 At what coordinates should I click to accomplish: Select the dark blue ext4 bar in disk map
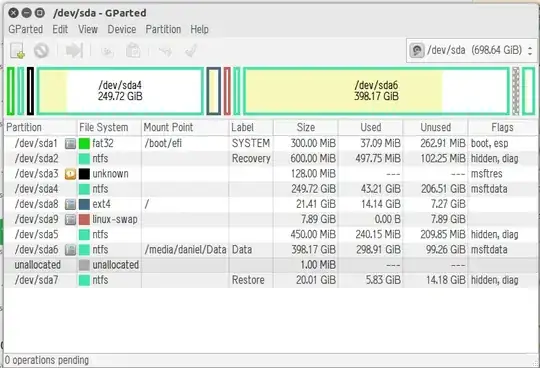pos(214,91)
